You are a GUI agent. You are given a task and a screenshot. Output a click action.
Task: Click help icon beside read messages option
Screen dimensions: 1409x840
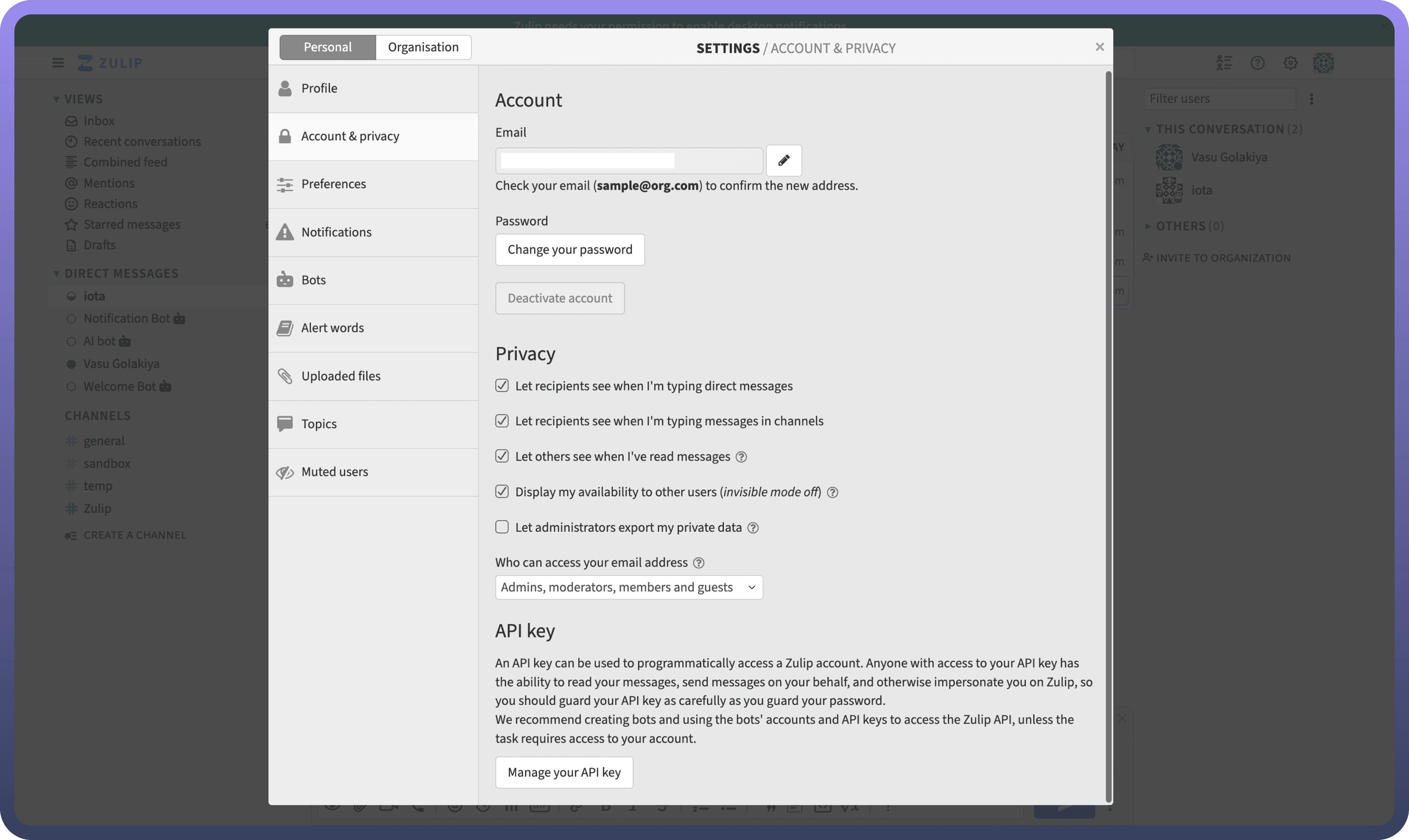pyautogui.click(x=741, y=457)
